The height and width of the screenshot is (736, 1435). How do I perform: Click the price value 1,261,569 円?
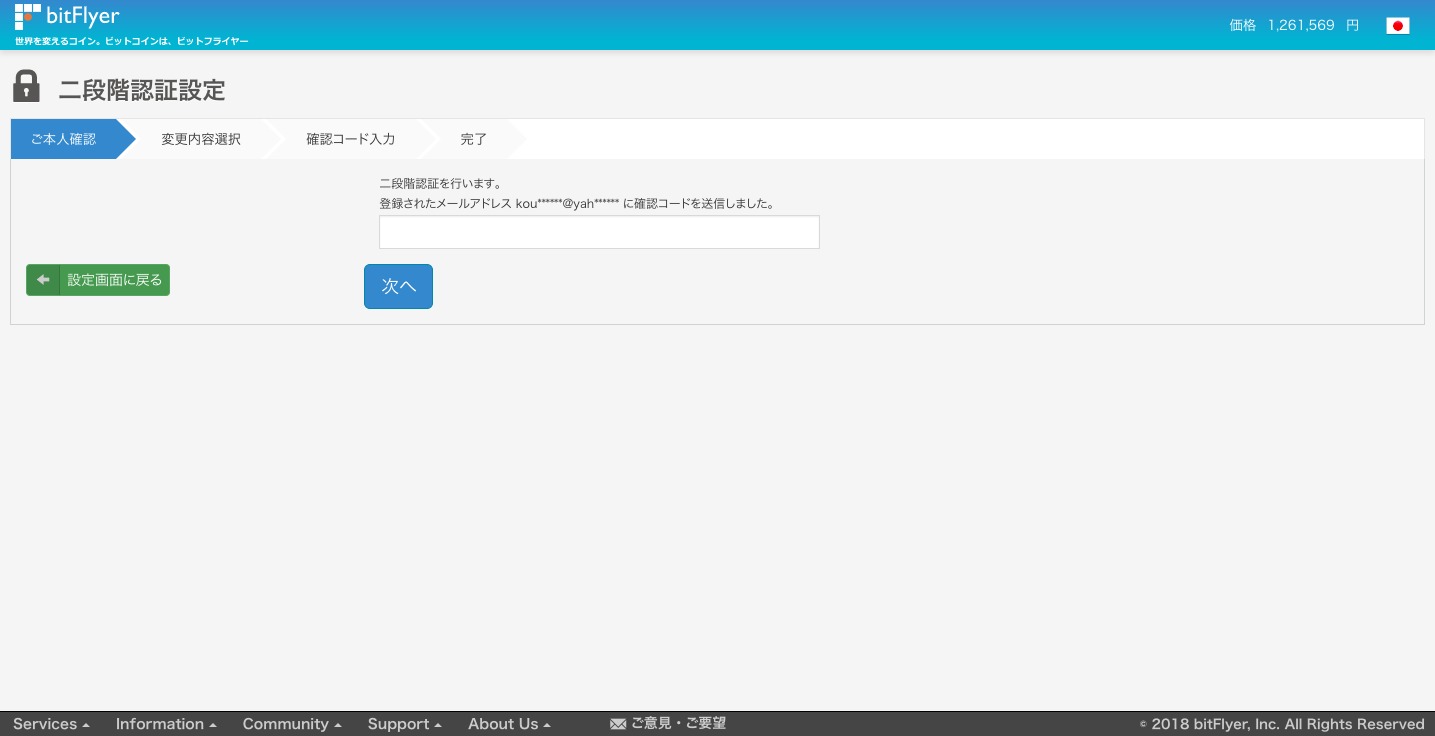1313,25
